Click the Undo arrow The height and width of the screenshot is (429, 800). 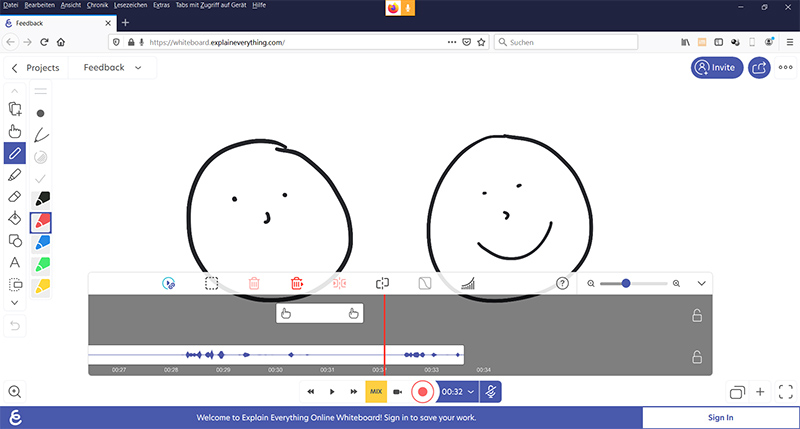click(15, 325)
